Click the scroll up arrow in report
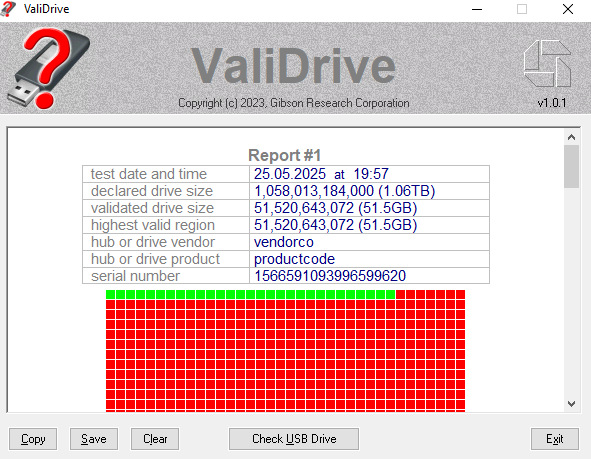591x459 pixels. [x=571, y=137]
